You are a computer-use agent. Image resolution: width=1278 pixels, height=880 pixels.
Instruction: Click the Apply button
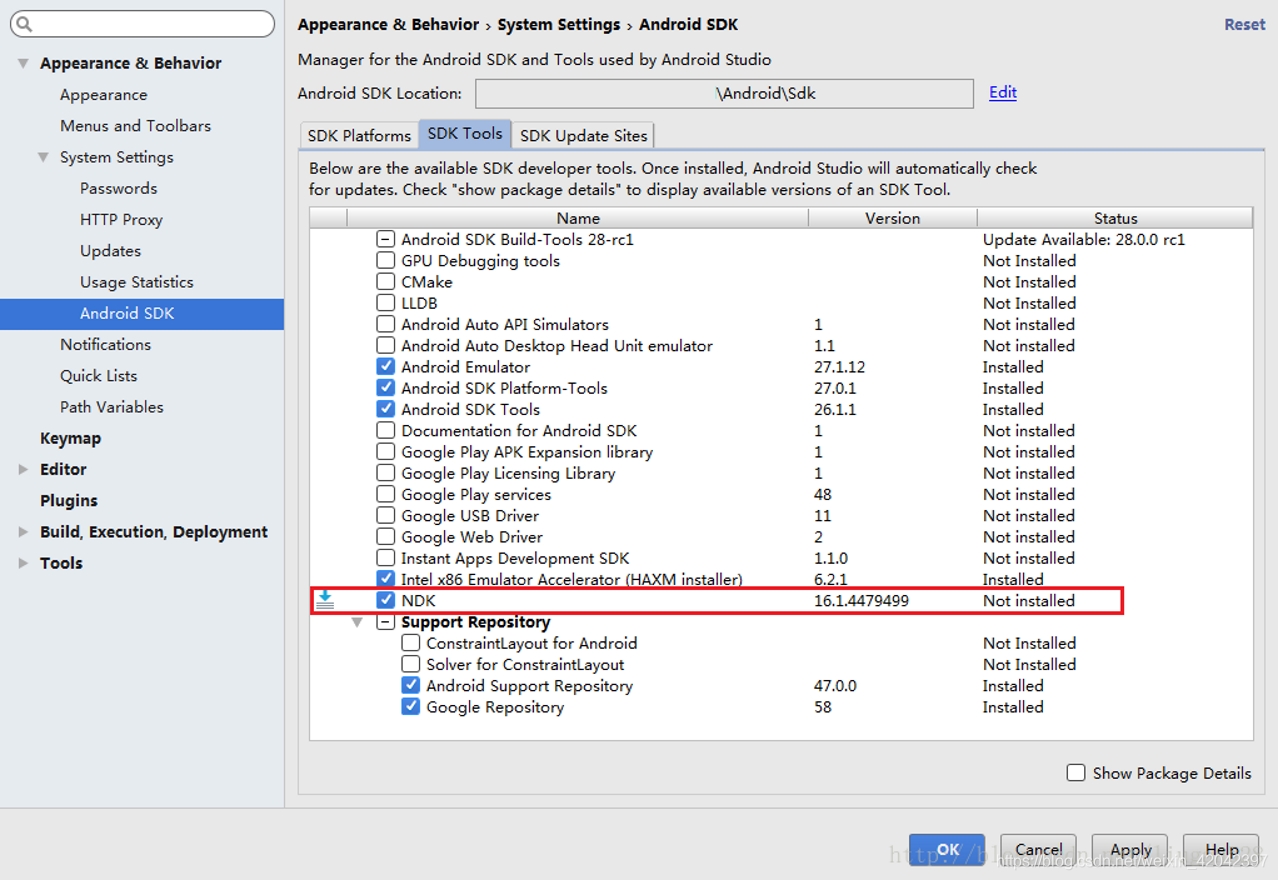click(x=1130, y=851)
